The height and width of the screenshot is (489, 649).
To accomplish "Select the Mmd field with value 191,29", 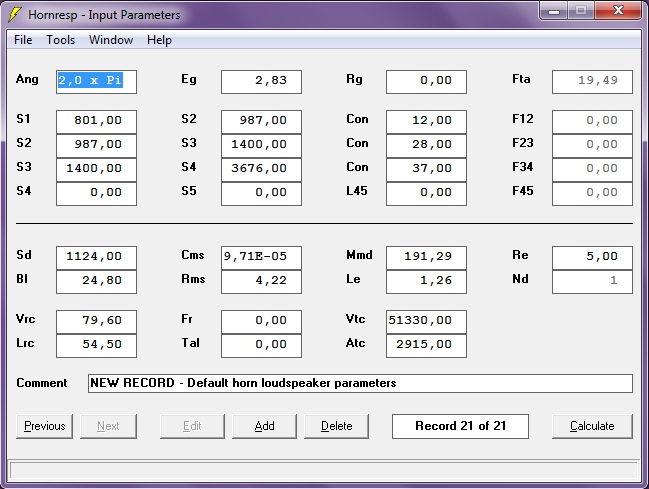I will (x=426, y=257).
